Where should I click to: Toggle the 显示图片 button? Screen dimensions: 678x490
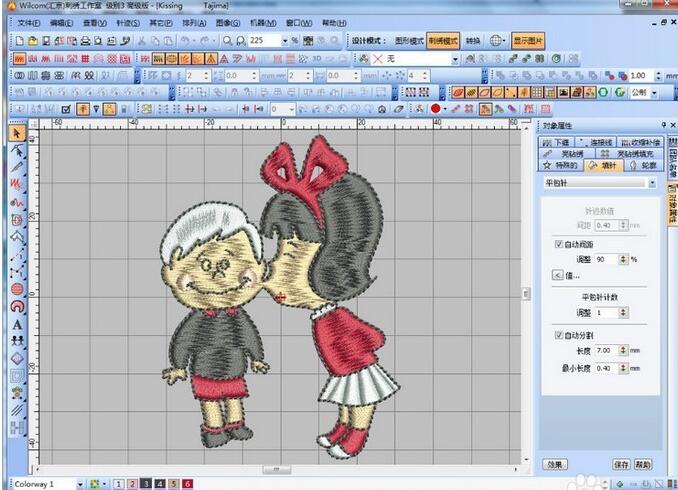(528, 41)
